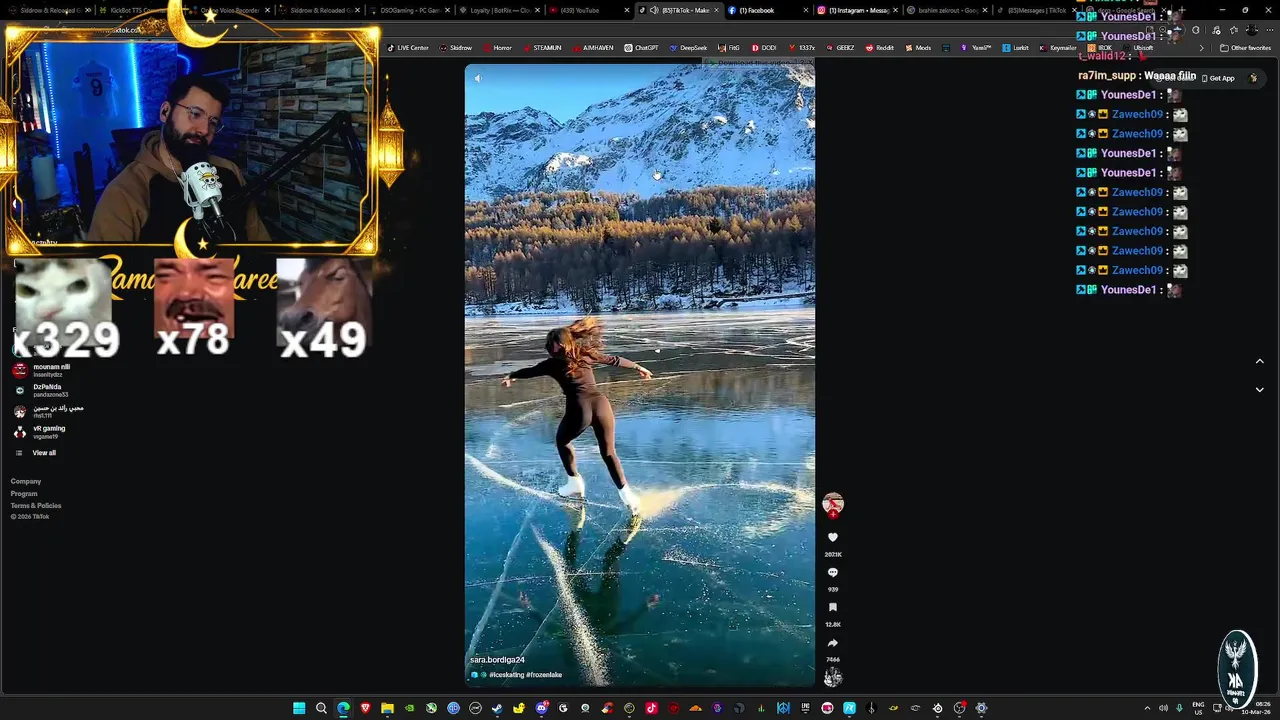Go to previous video with up chevron
This screenshot has width=1280, height=720.
tap(1259, 361)
